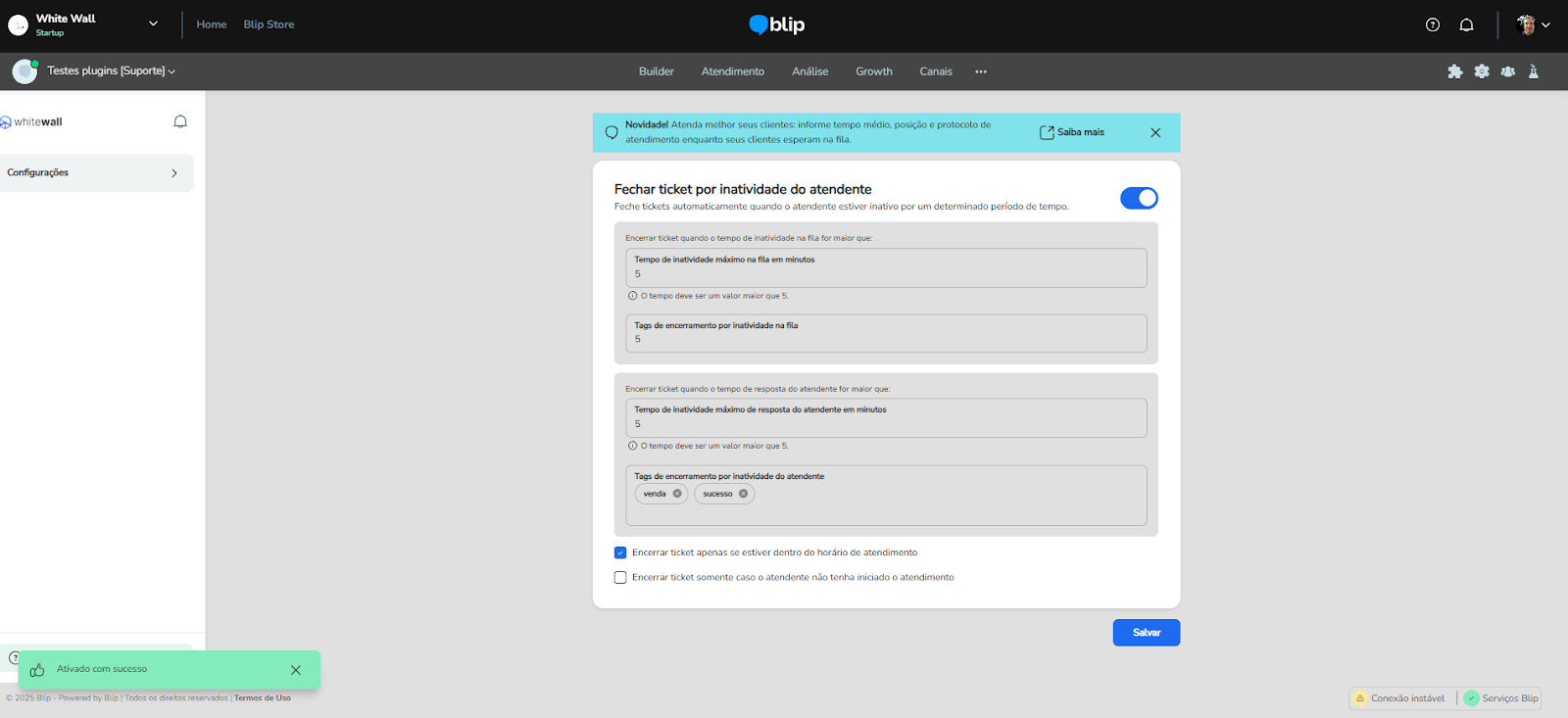The width and height of the screenshot is (1568, 718).
Task: Check close only if attendant hasn't started
Action: (620, 578)
